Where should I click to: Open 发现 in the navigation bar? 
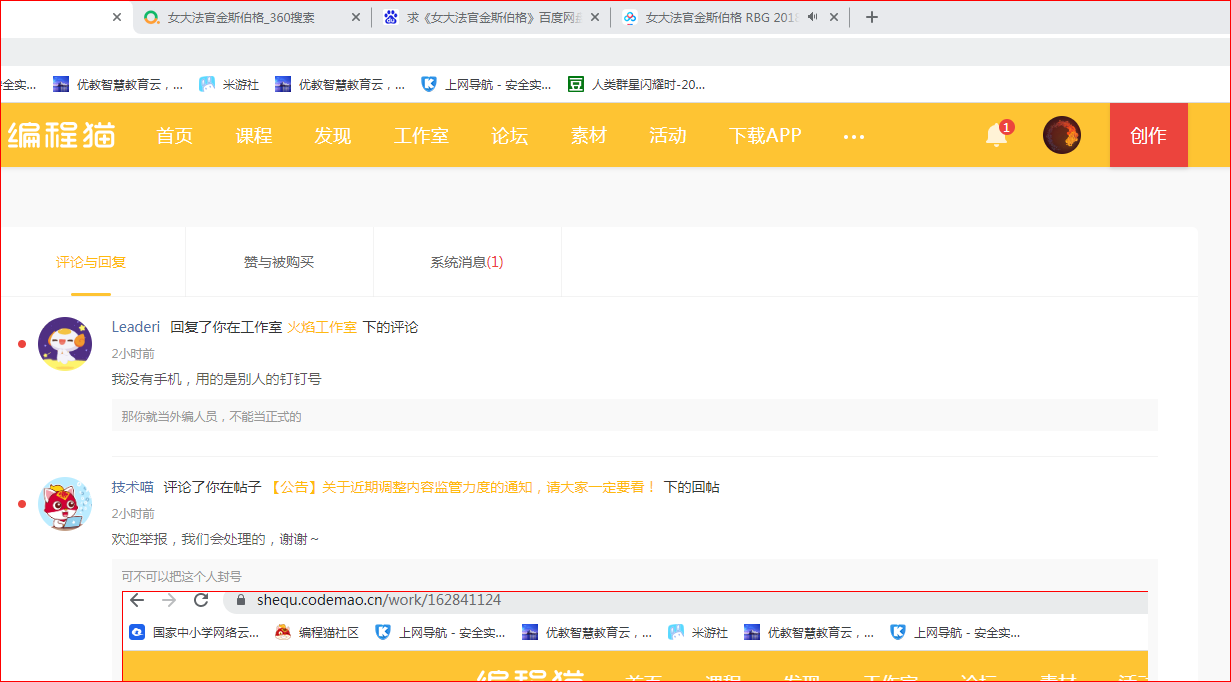click(333, 136)
